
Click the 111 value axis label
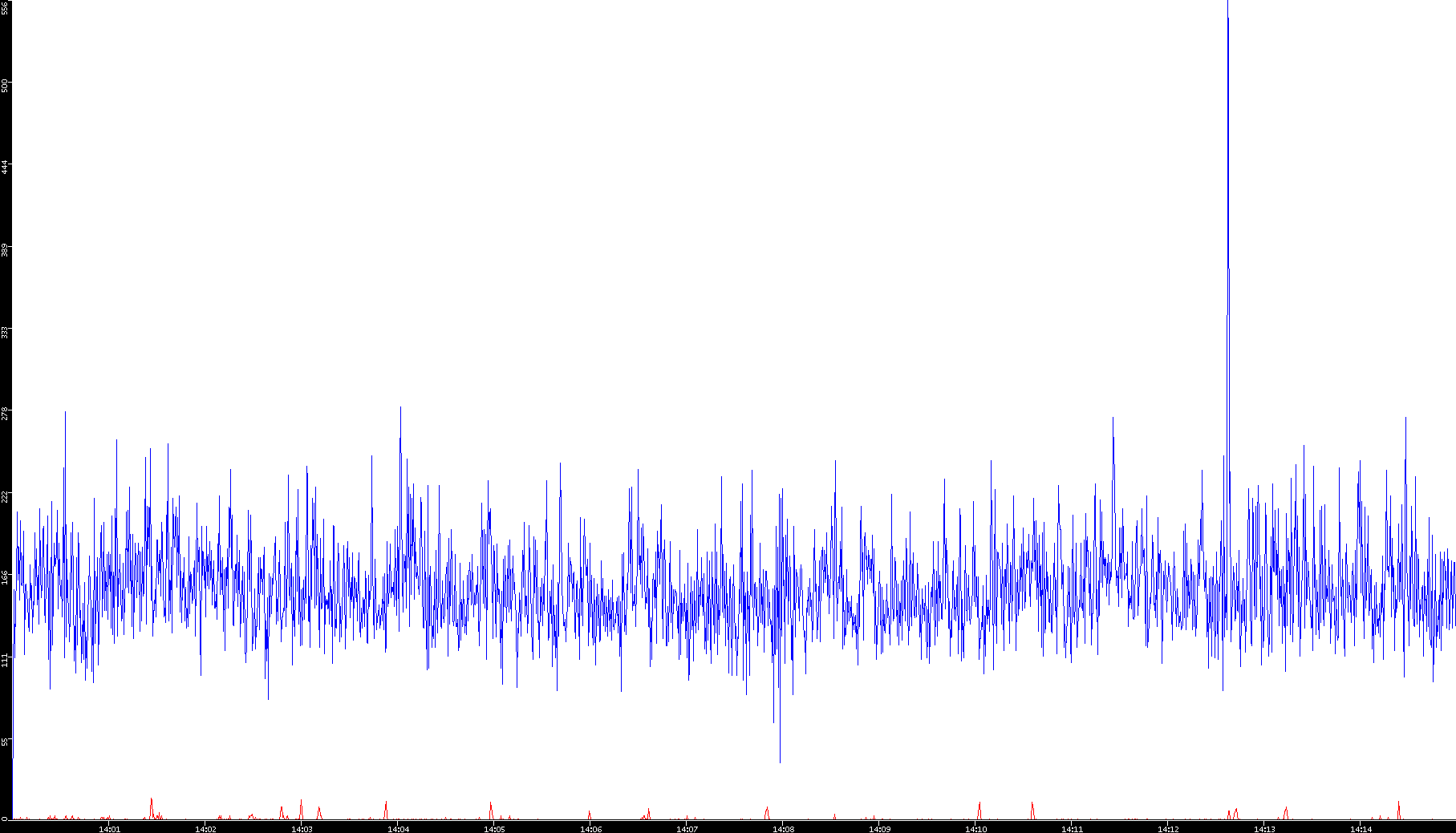pyautogui.click(x=5, y=660)
